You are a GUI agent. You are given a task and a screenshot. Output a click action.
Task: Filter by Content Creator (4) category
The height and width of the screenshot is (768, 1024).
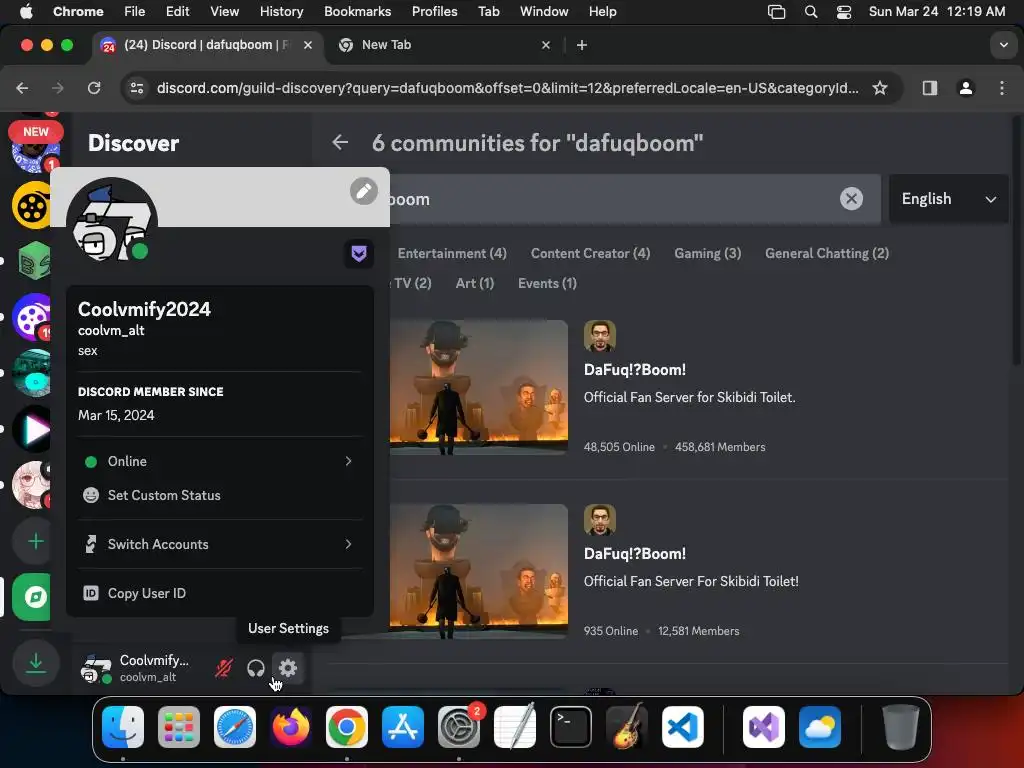(x=590, y=253)
